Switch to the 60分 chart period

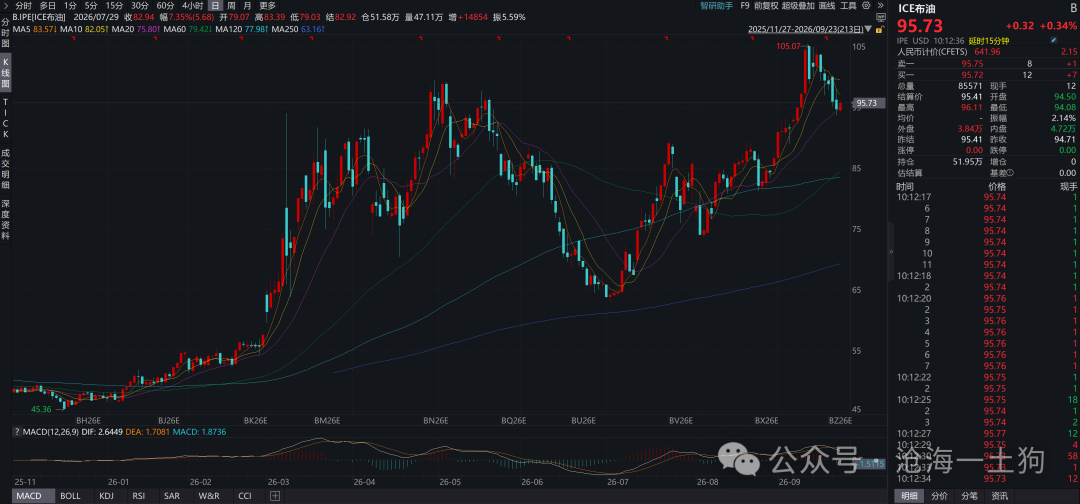tap(165, 5)
